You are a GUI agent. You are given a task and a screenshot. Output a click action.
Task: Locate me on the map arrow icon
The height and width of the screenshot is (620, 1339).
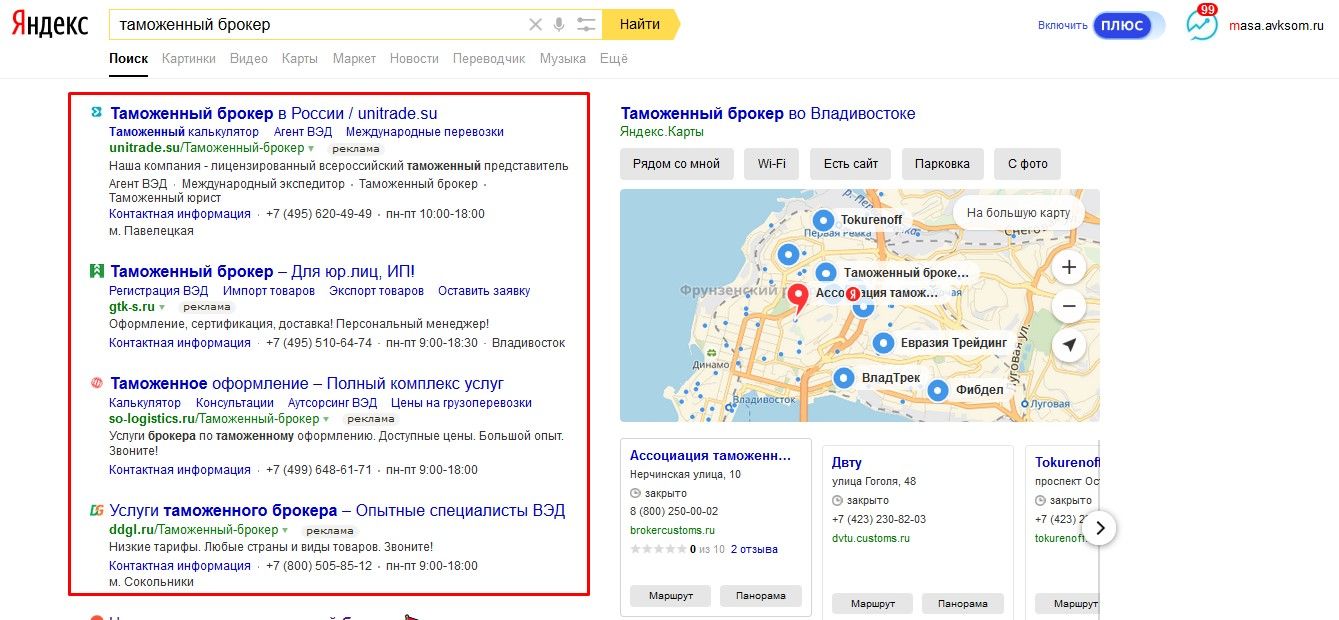(1069, 345)
